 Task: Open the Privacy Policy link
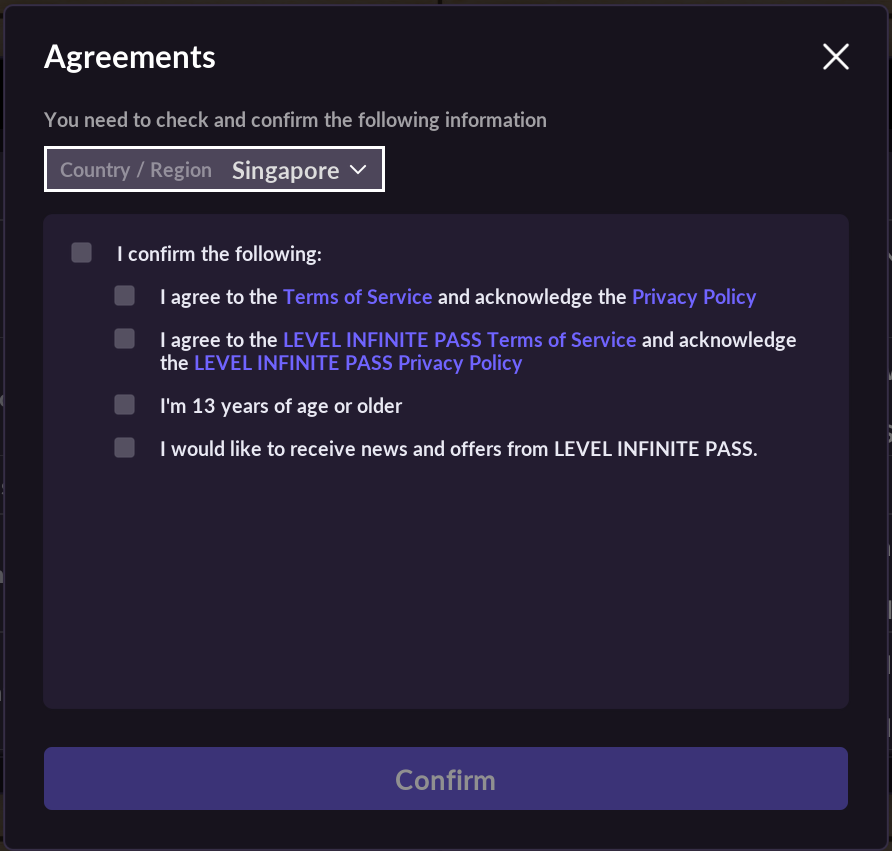(x=694, y=296)
